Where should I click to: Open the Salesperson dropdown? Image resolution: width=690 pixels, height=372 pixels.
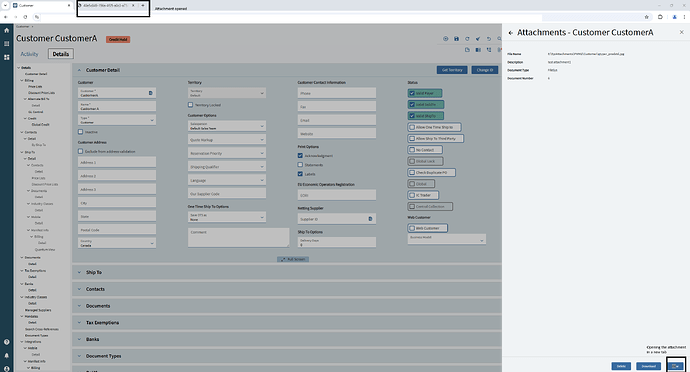pos(227,126)
